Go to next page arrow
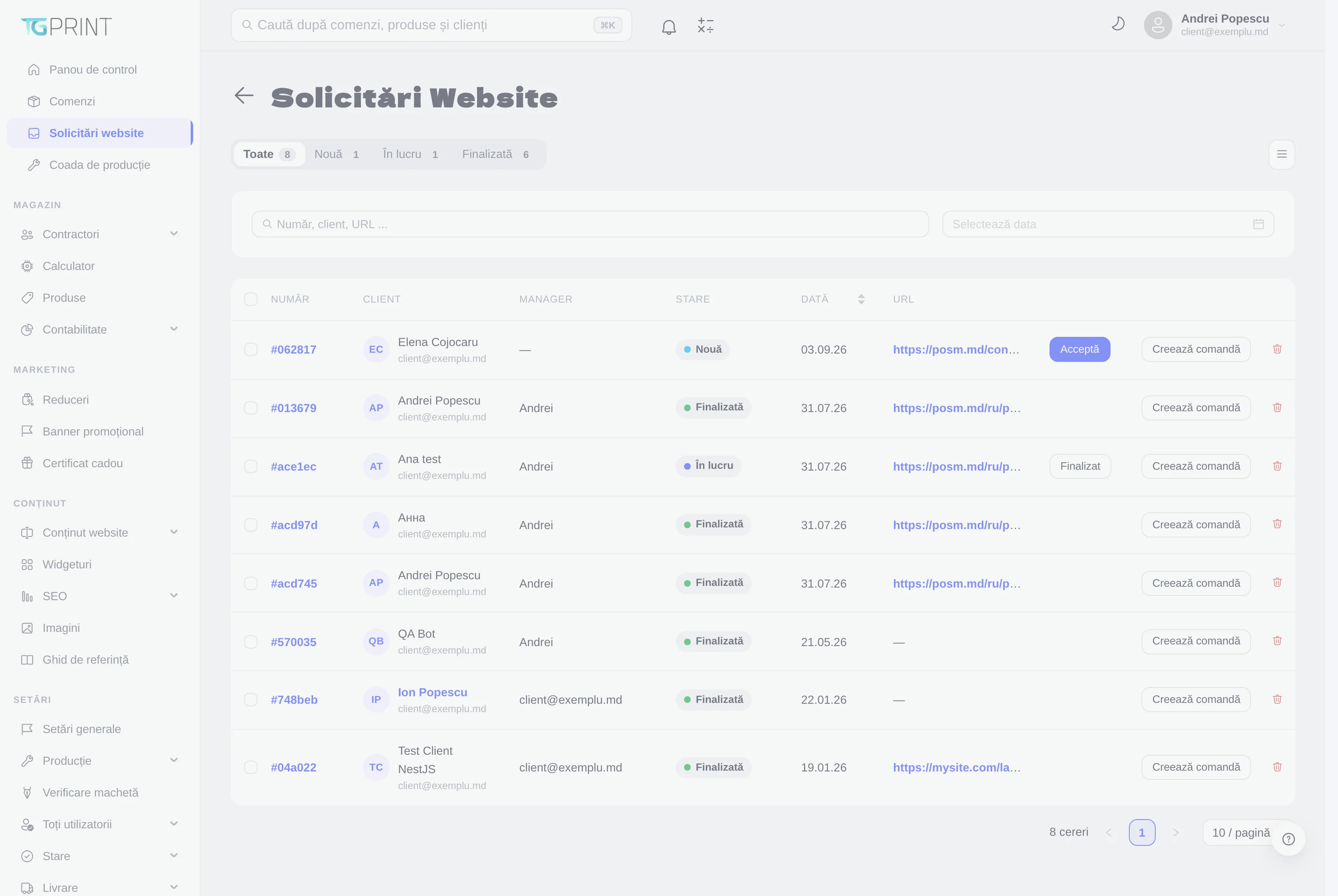Image resolution: width=1338 pixels, height=896 pixels. click(x=1176, y=832)
